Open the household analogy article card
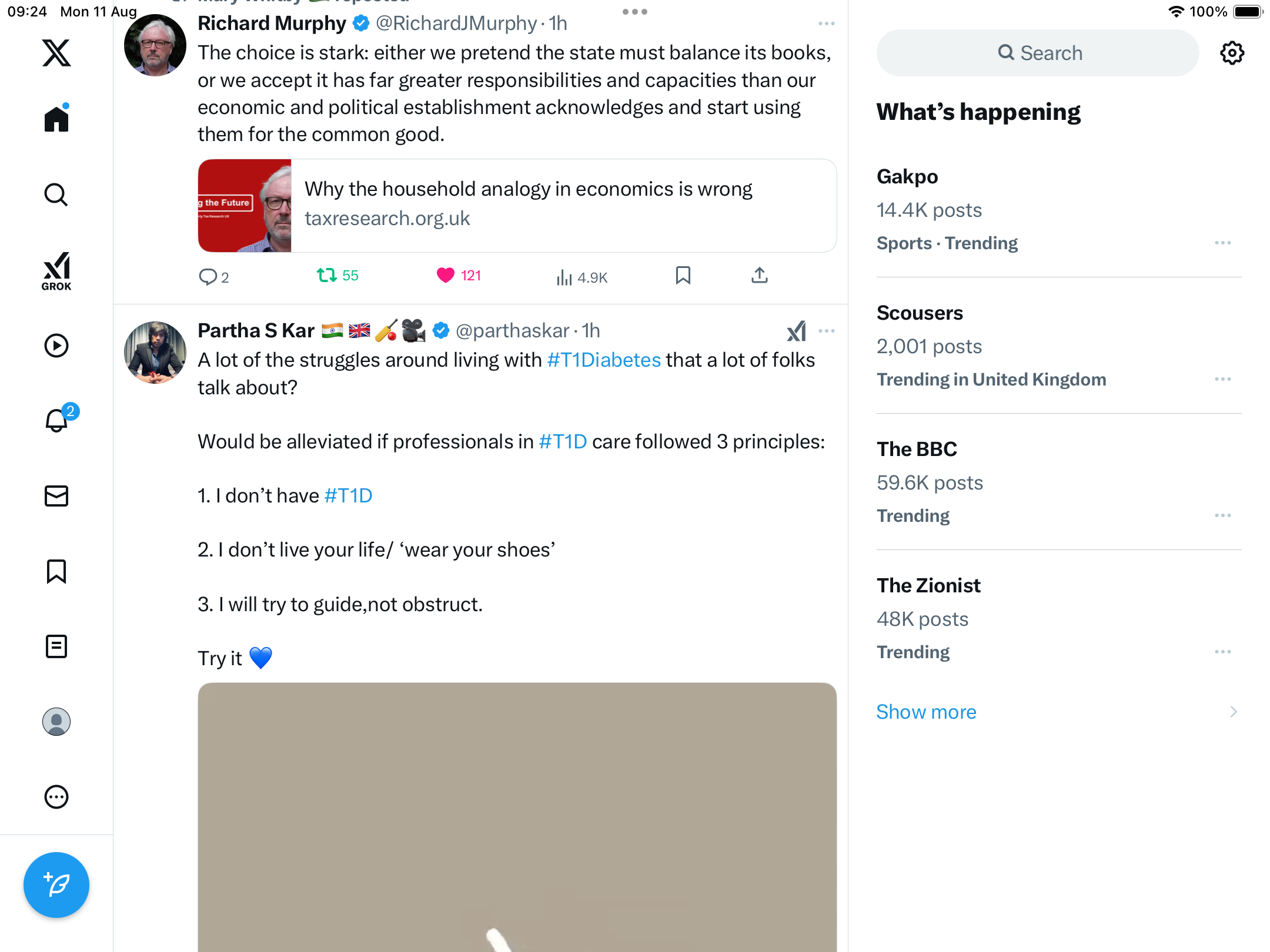 [x=517, y=206]
